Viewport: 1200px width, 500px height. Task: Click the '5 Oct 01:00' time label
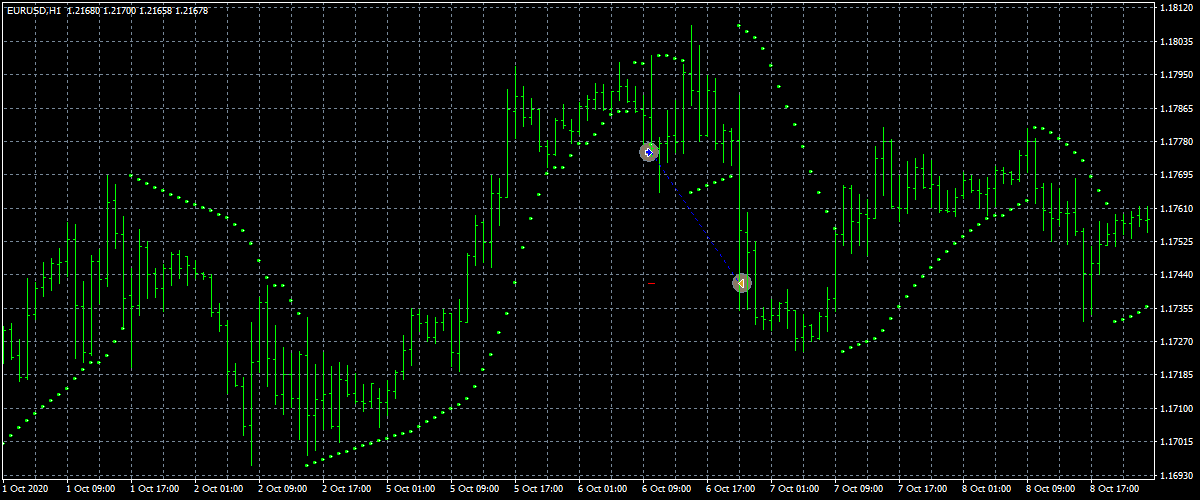[410, 490]
